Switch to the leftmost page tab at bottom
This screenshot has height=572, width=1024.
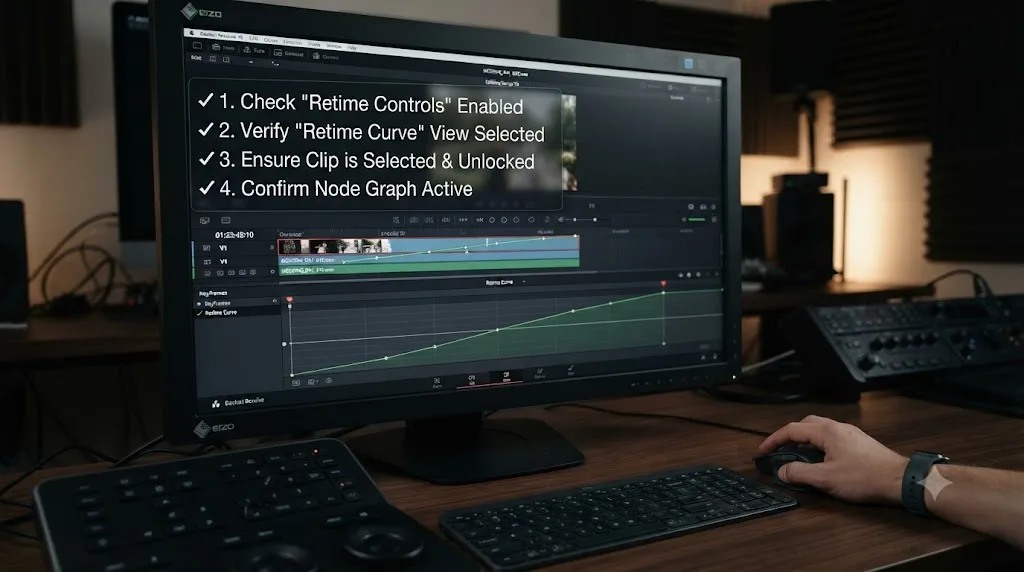click(437, 383)
